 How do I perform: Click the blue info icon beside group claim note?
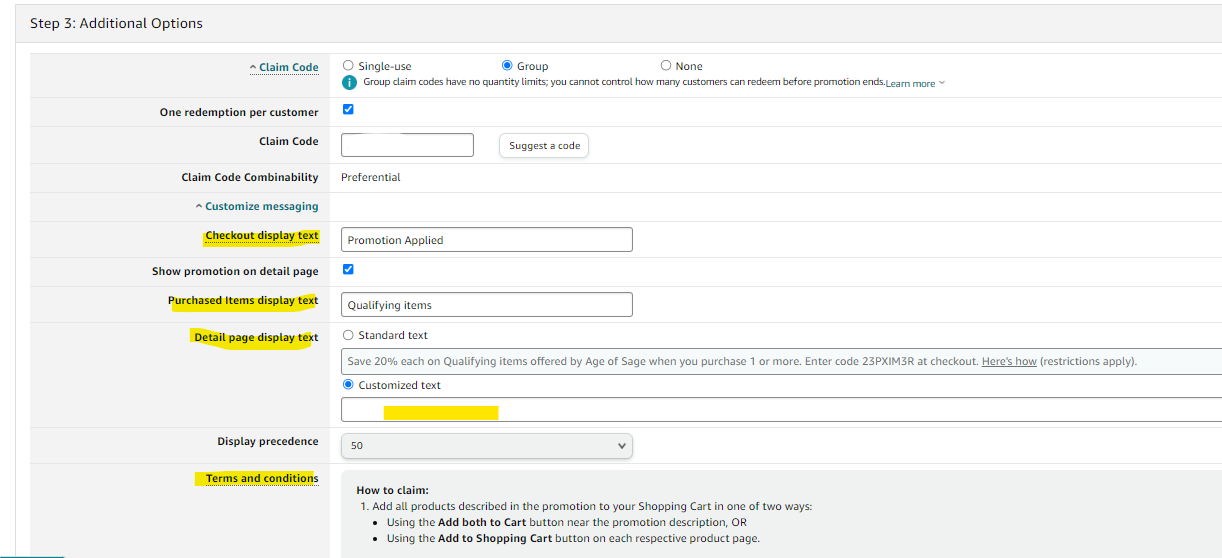coord(349,82)
